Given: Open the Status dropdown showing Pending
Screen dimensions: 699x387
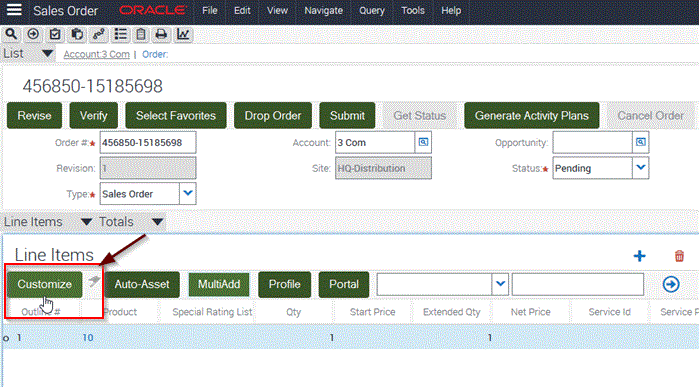Looking at the screenshot, I should pos(641,168).
